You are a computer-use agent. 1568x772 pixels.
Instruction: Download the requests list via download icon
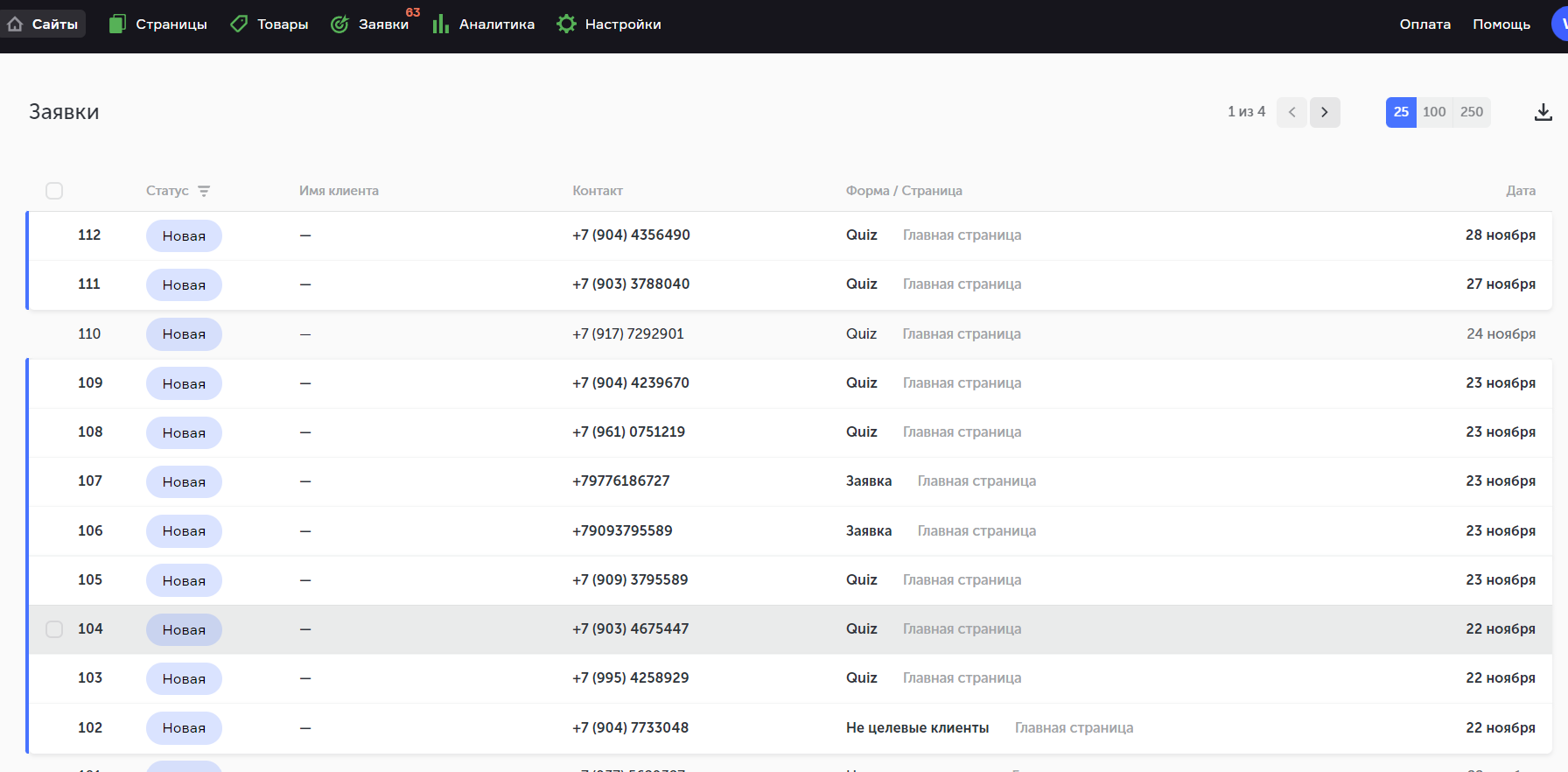[1543, 112]
